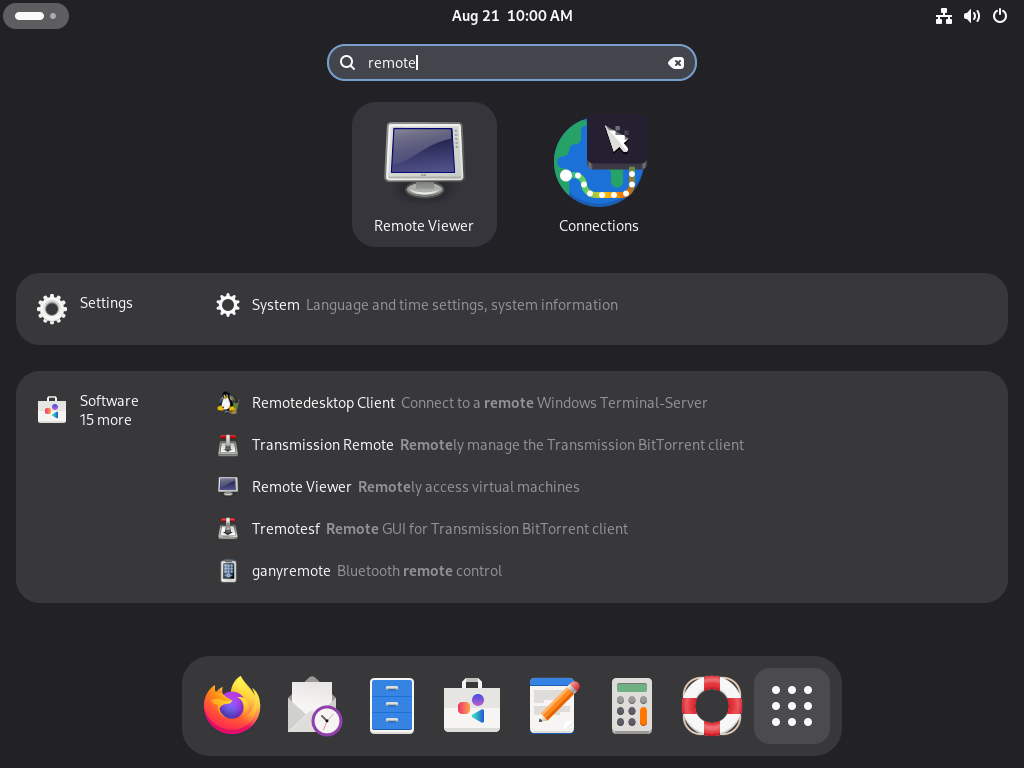
Task: Open the Text Editor dock icon
Action: (x=553, y=706)
